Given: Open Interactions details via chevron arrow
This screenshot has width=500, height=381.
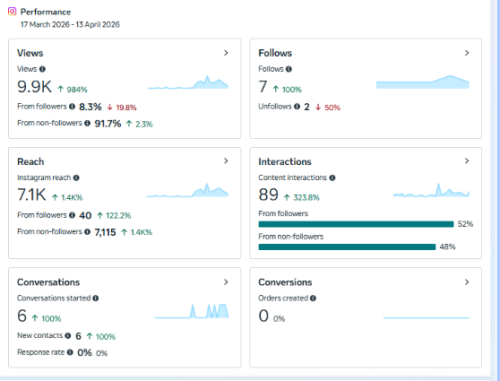Looking at the screenshot, I should [467, 161].
